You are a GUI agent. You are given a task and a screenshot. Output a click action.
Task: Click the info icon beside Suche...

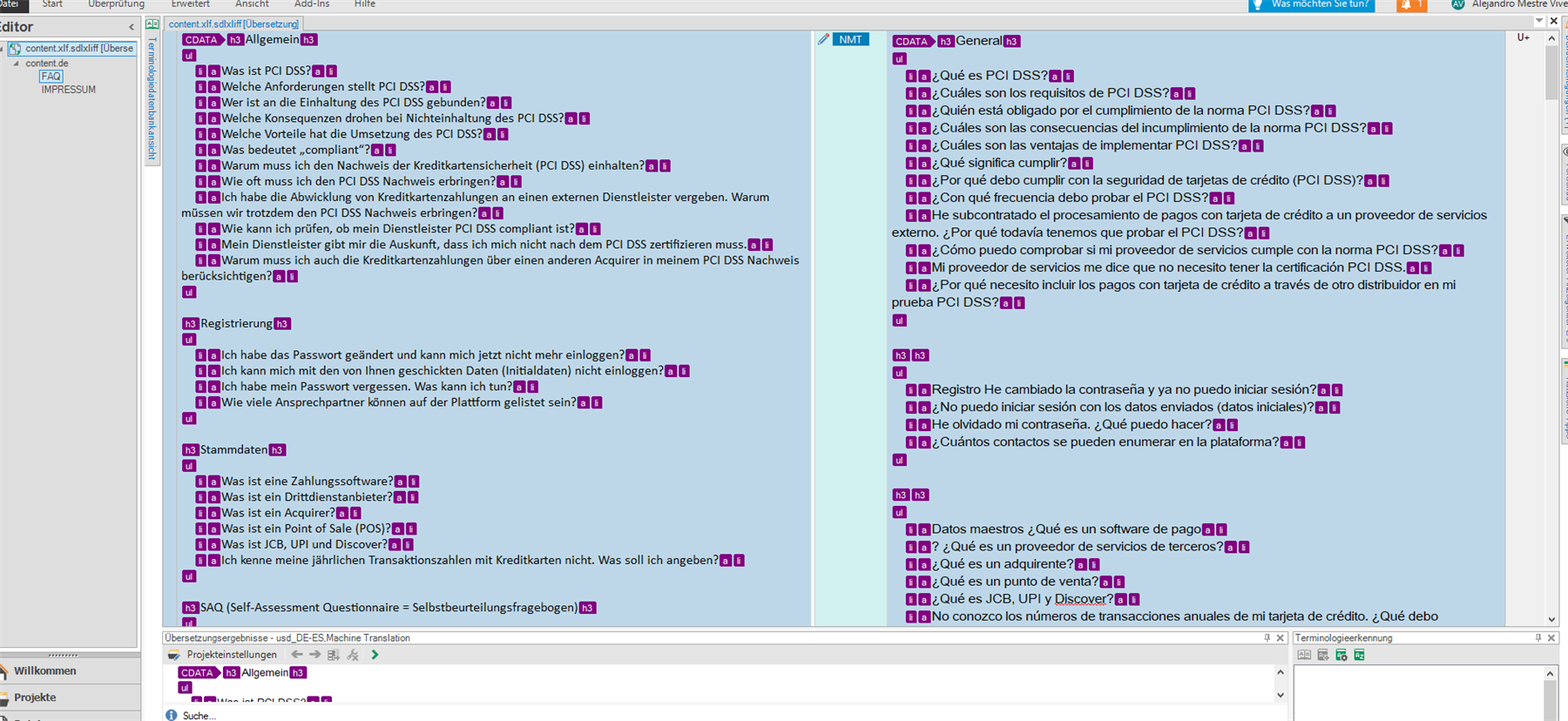click(x=172, y=715)
